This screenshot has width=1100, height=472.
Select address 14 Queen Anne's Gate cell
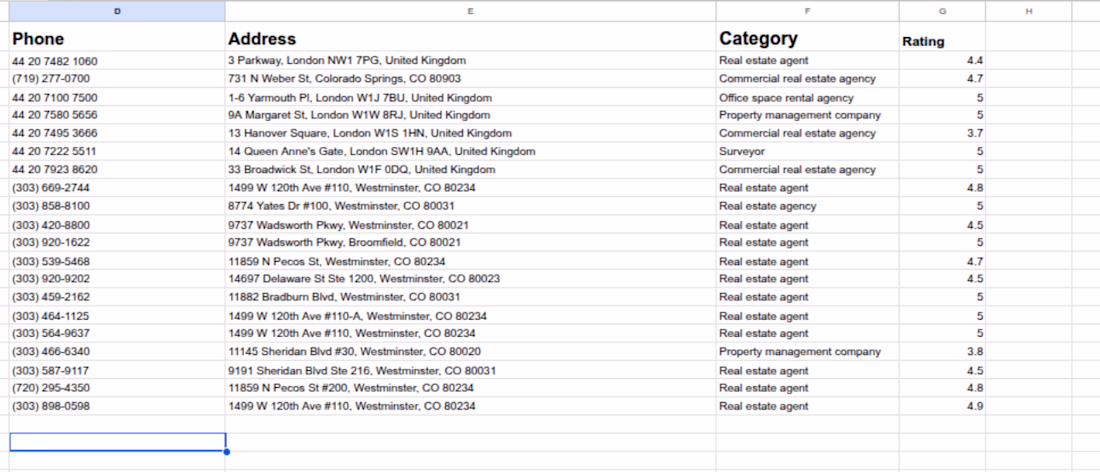(471, 151)
